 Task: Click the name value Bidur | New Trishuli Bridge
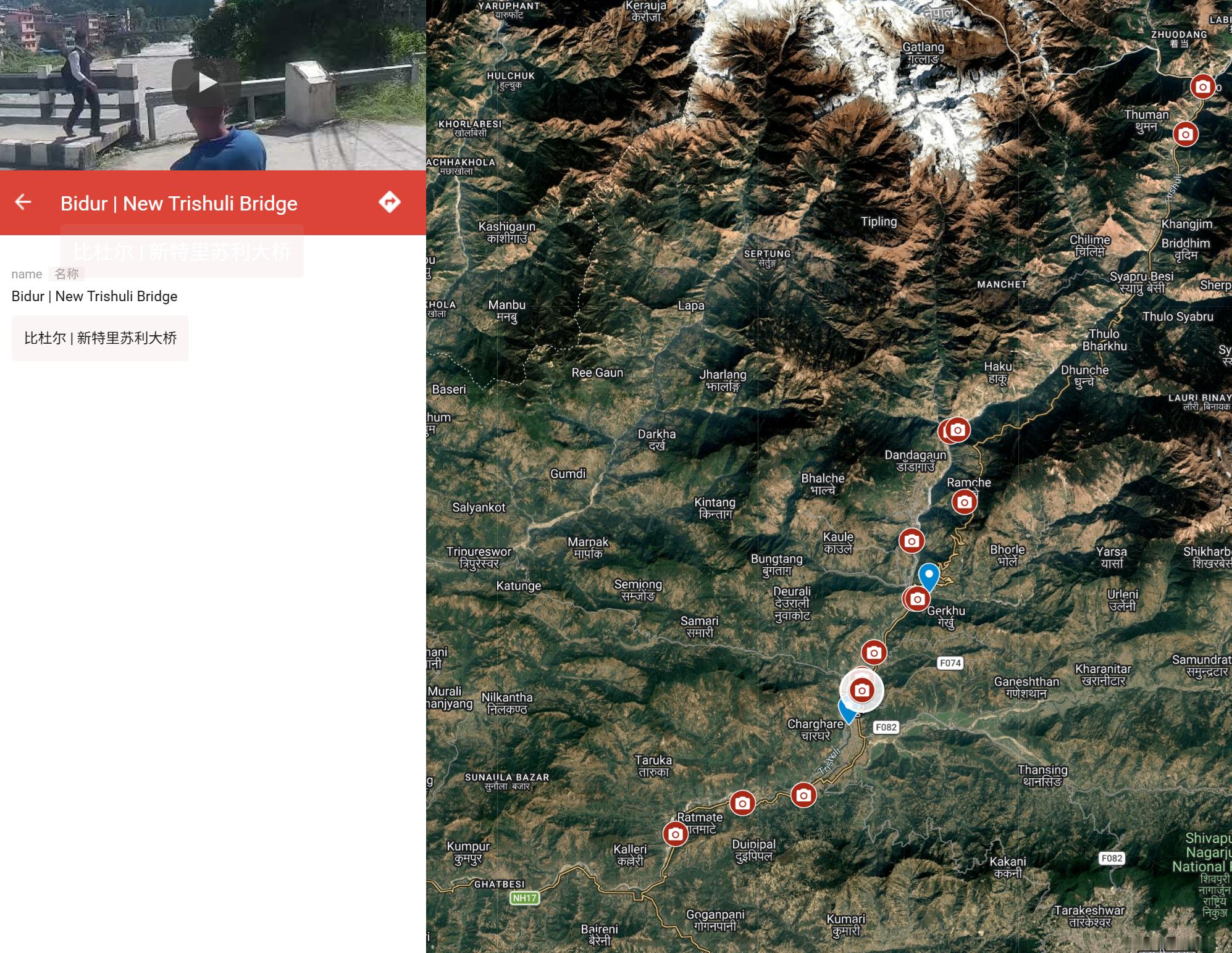(x=94, y=296)
